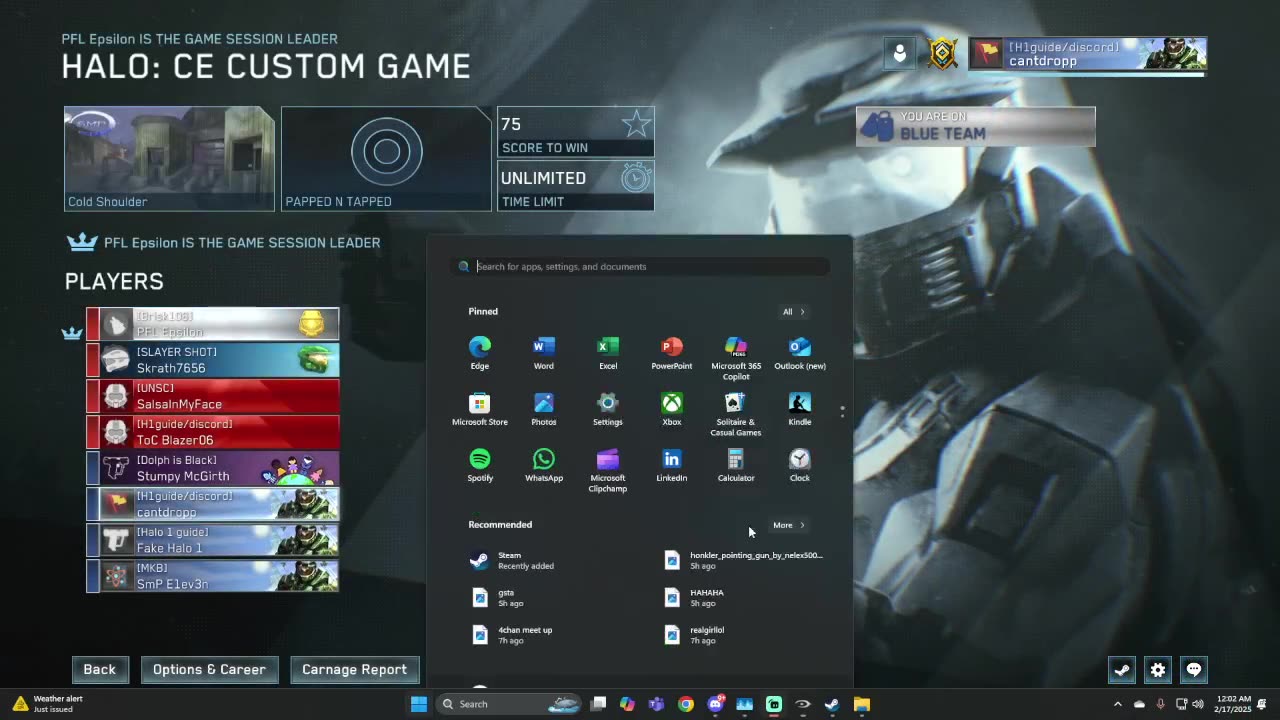
Task: Select player Fake Halo 1
Action: (x=213, y=540)
